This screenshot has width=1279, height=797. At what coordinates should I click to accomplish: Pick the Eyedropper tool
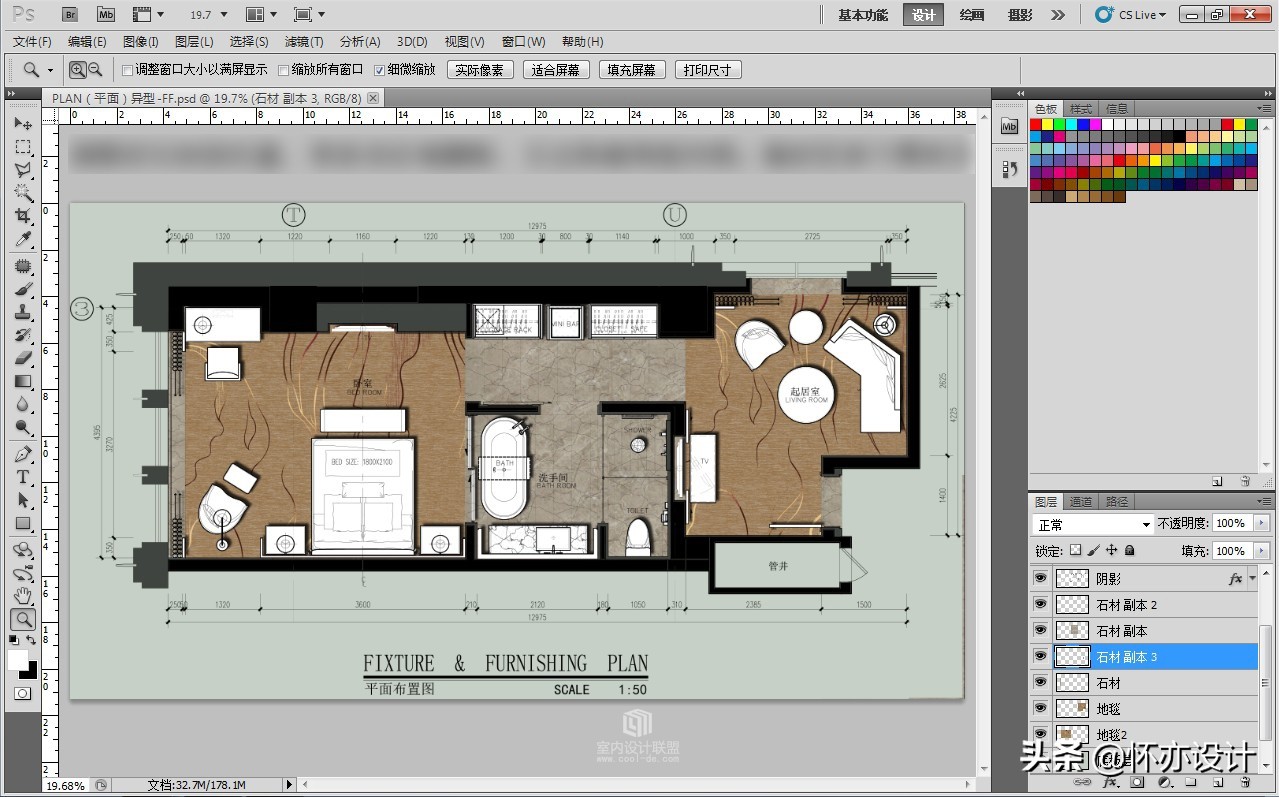pos(23,240)
